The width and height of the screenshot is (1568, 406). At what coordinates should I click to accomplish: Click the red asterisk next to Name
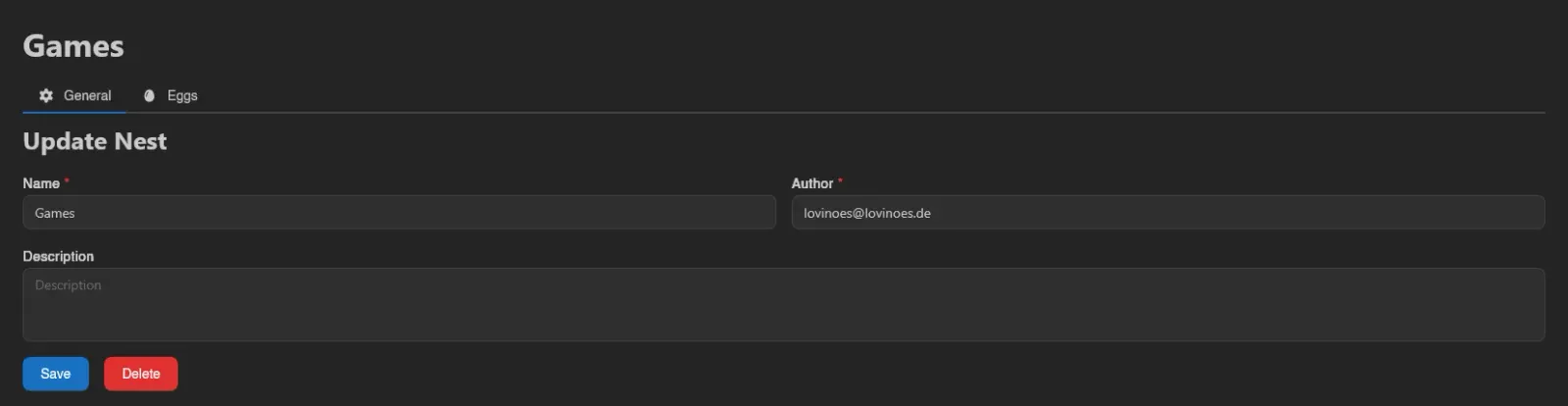point(67,181)
